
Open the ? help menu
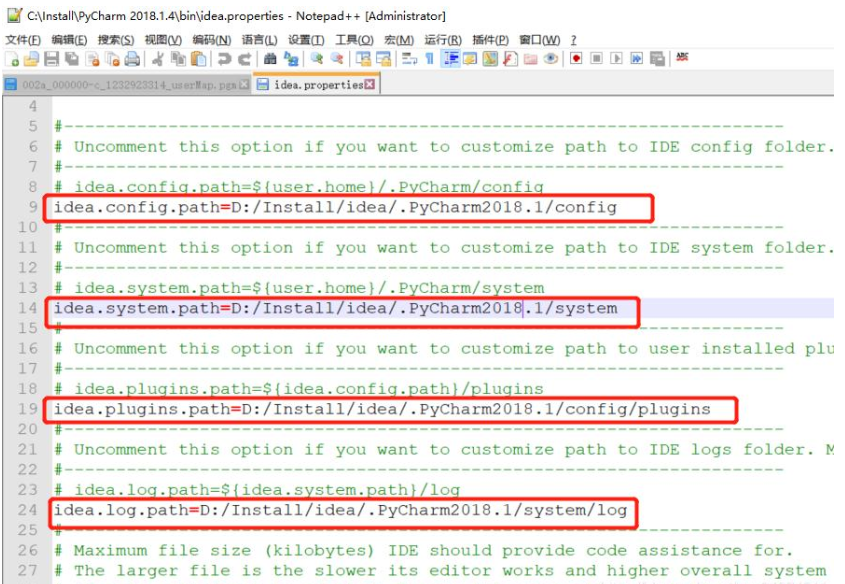[x=573, y=40]
